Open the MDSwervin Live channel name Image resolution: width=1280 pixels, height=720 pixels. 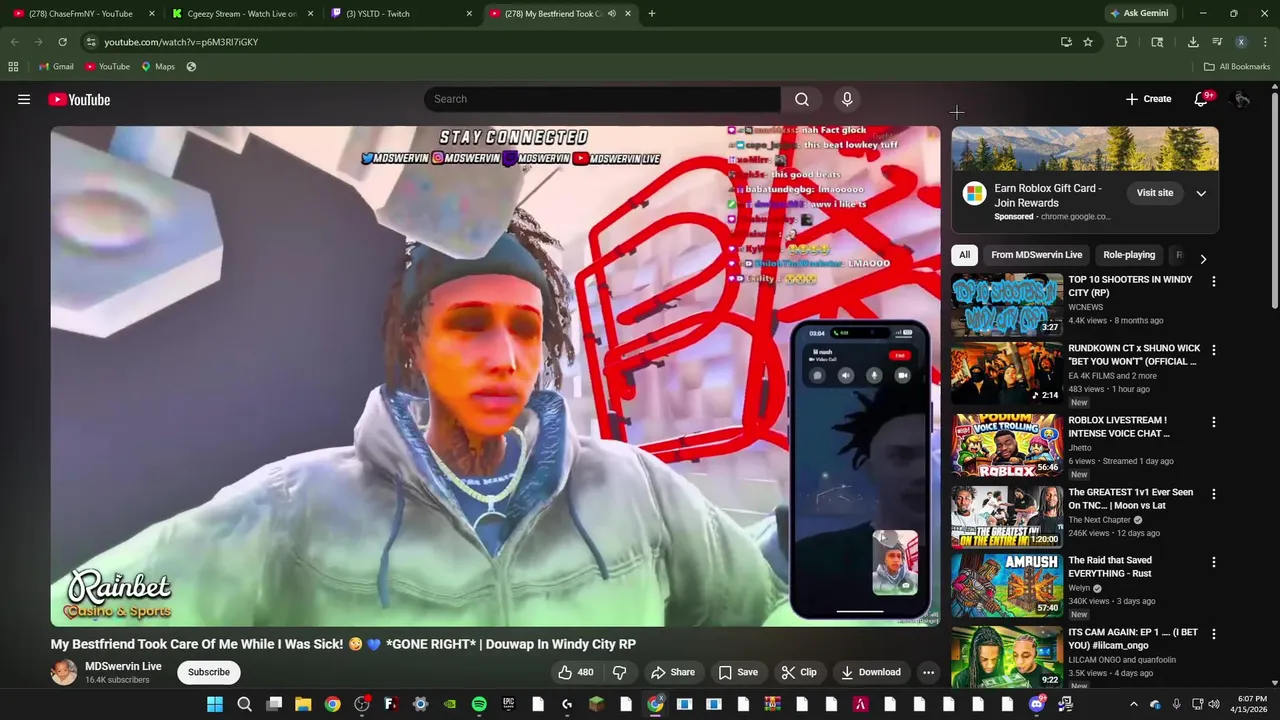click(123, 666)
